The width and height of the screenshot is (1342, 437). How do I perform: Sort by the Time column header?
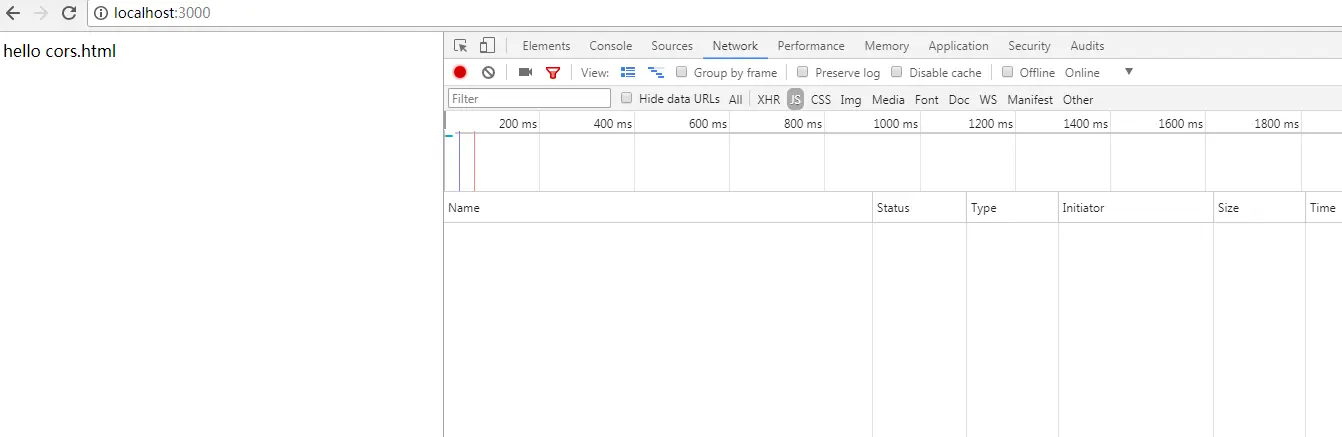coord(1323,208)
